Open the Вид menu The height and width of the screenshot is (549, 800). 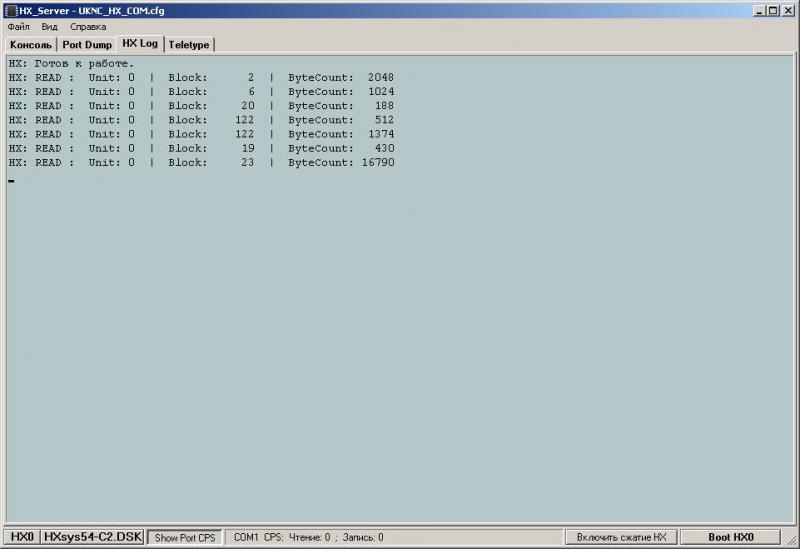click(49, 27)
